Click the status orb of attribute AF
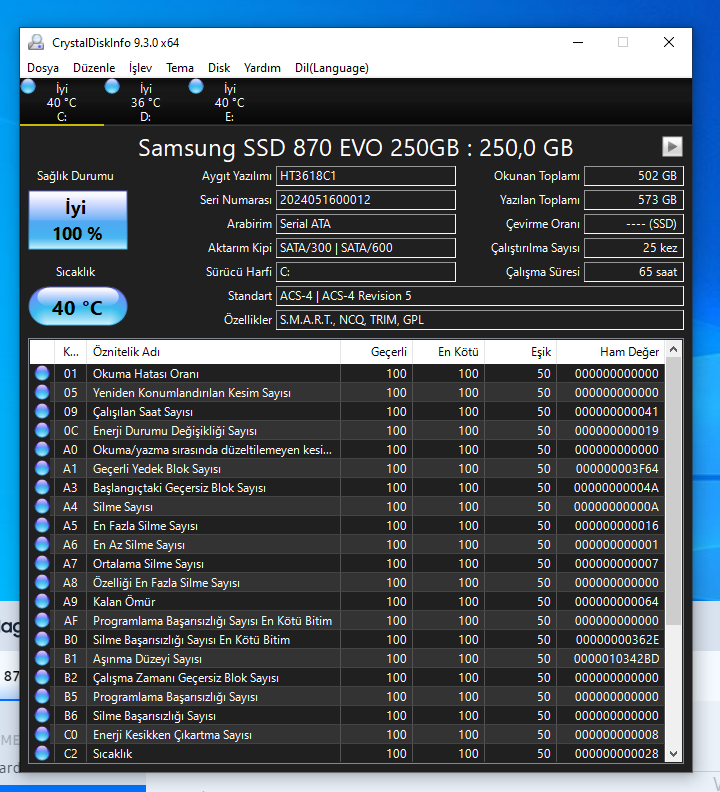This screenshot has height=792, width=720. [x=42, y=620]
